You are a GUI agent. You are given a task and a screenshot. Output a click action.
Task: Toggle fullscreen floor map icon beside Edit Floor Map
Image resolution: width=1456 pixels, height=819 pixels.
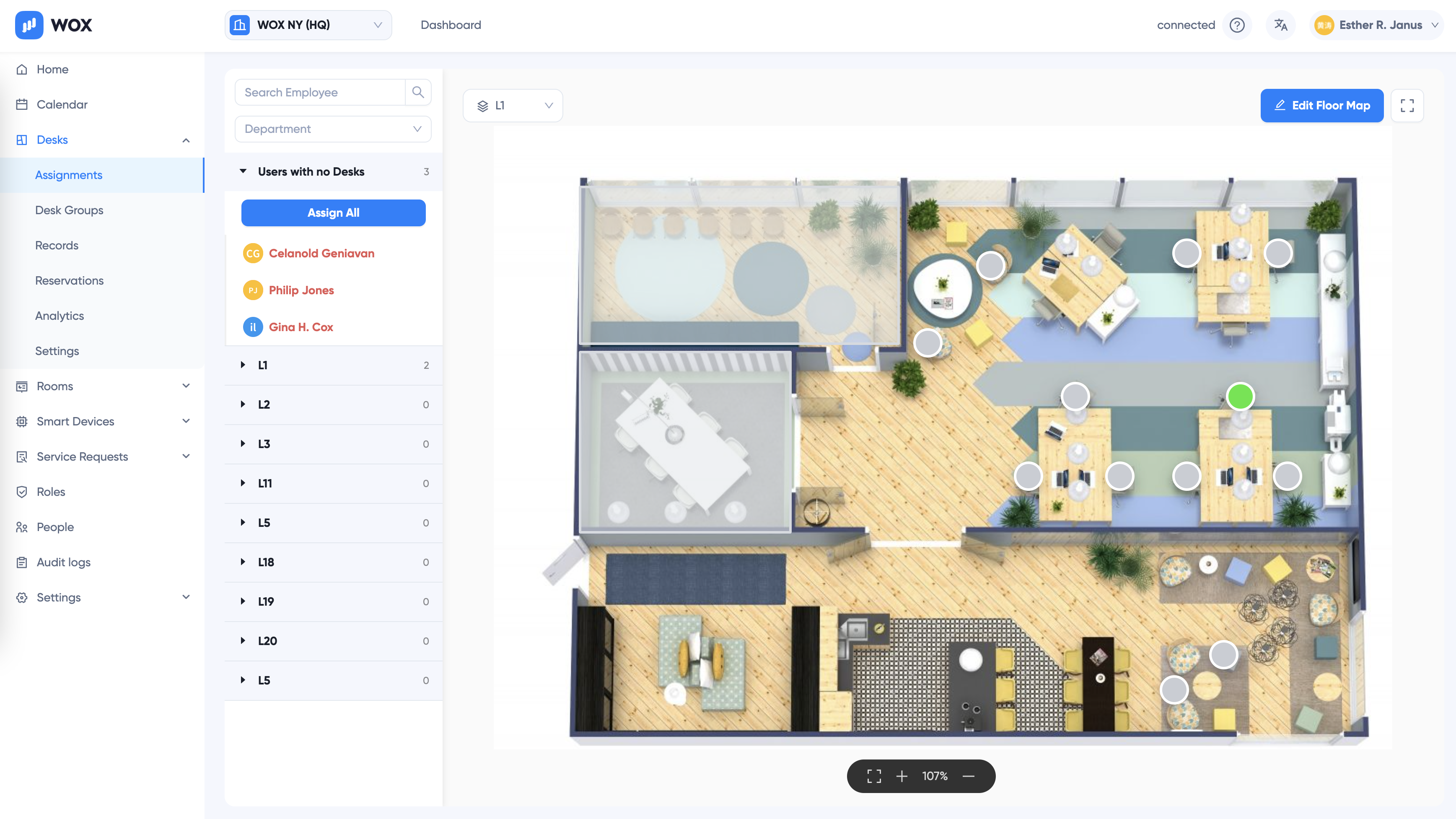pyautogui.click(x=1407, y=106)
